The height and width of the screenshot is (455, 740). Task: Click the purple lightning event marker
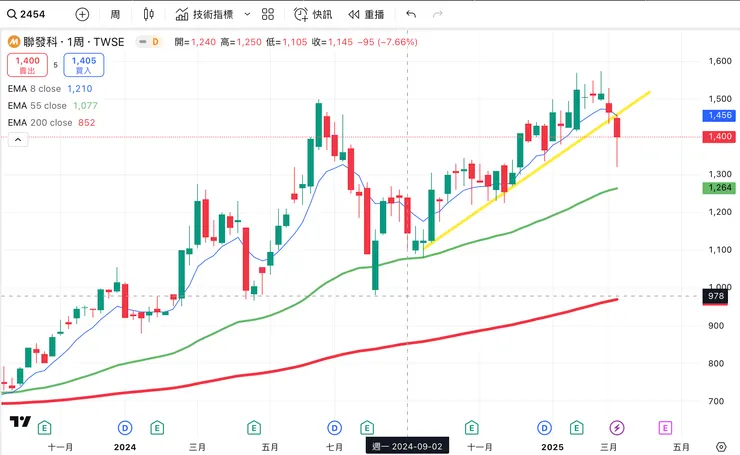tap(617, 428)
